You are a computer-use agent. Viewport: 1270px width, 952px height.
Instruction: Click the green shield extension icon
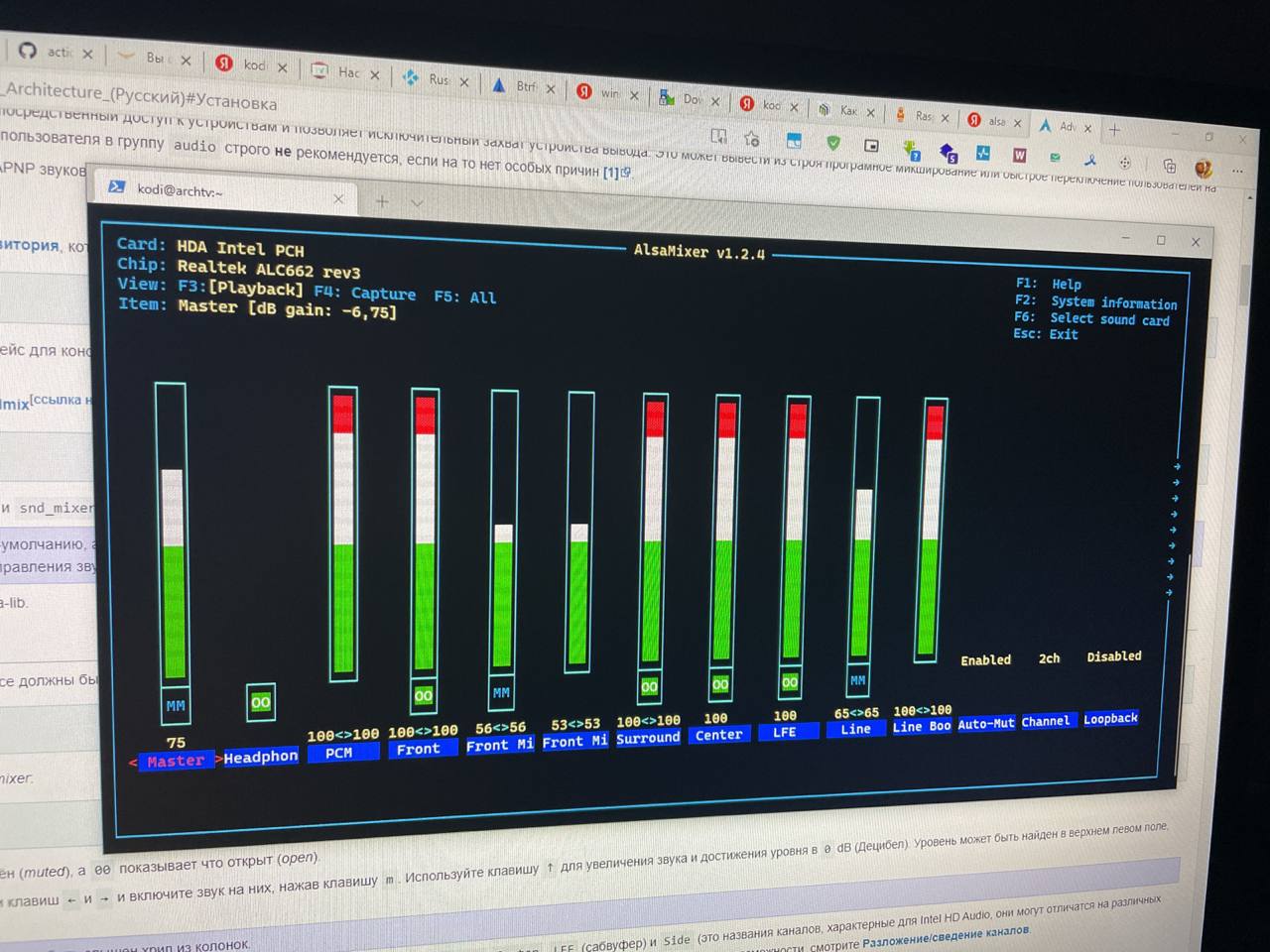[x=833, y=144]
